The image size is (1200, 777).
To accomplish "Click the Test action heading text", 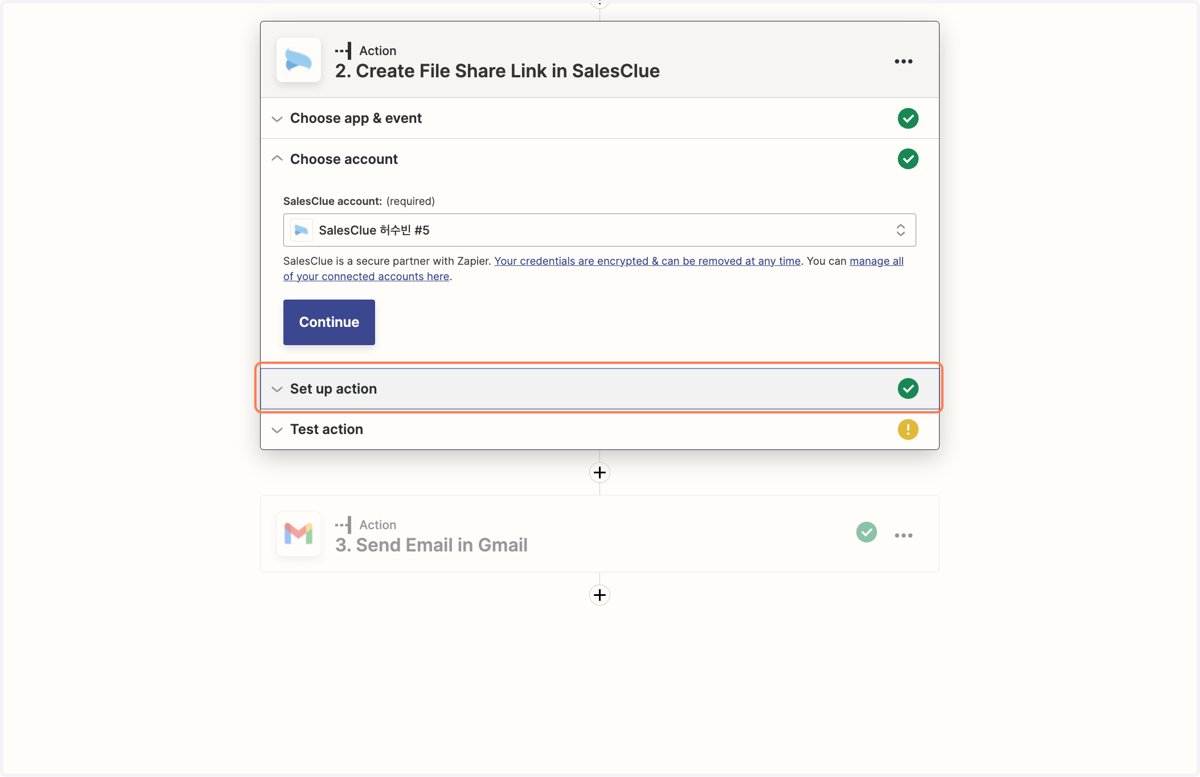I will [x=326, y=429].
